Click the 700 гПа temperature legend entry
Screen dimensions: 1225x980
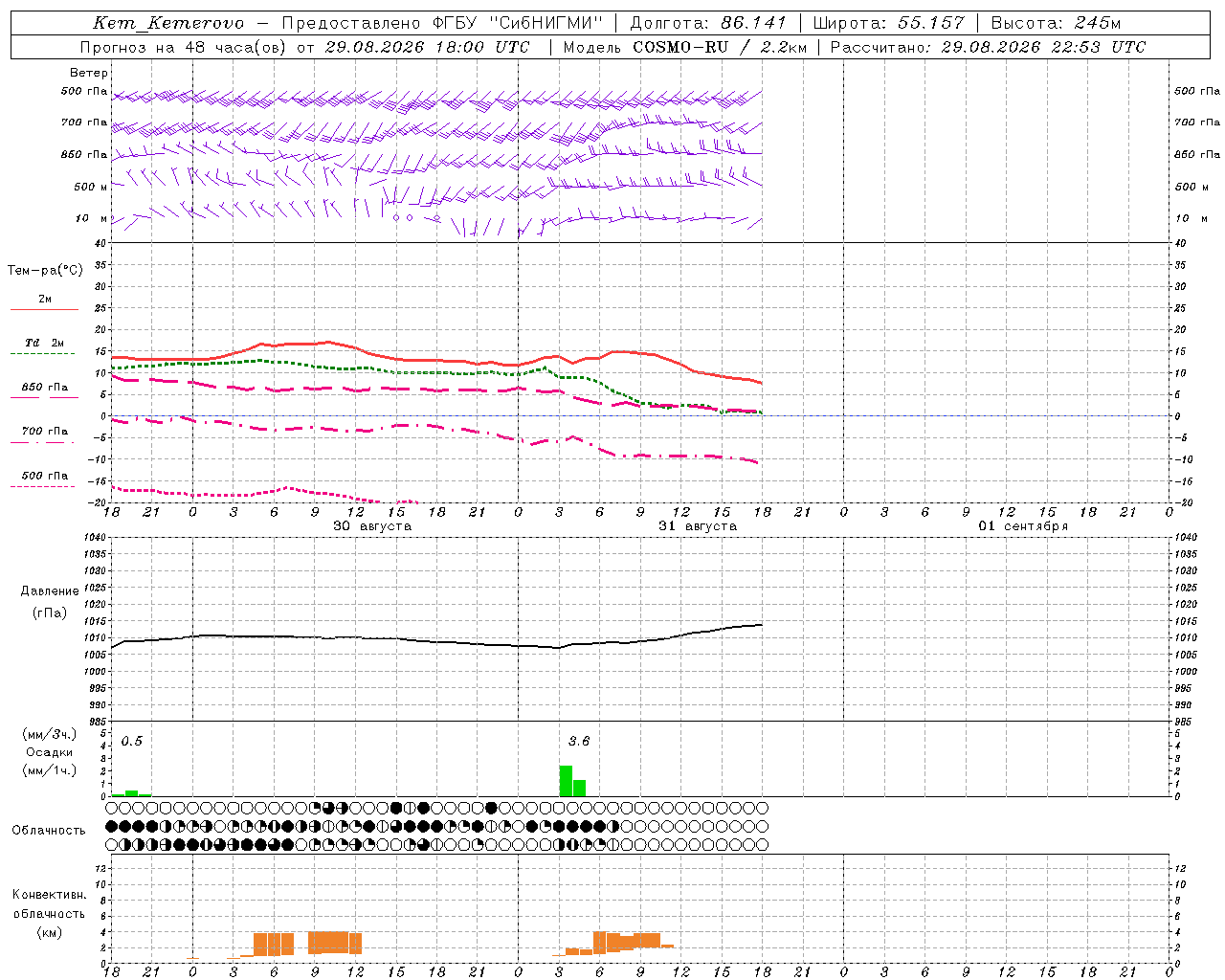(x=44, y=435)
